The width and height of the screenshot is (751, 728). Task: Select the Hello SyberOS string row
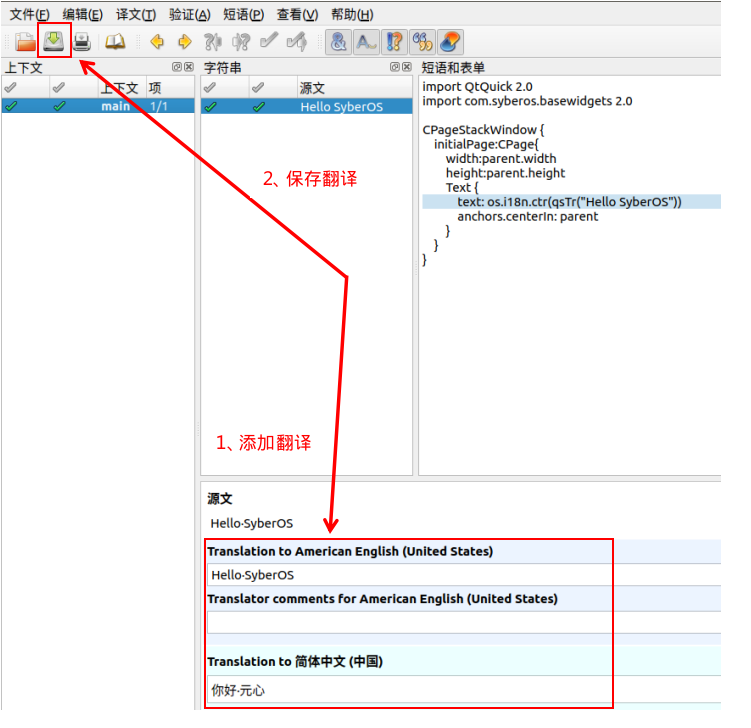coord(341,106)
